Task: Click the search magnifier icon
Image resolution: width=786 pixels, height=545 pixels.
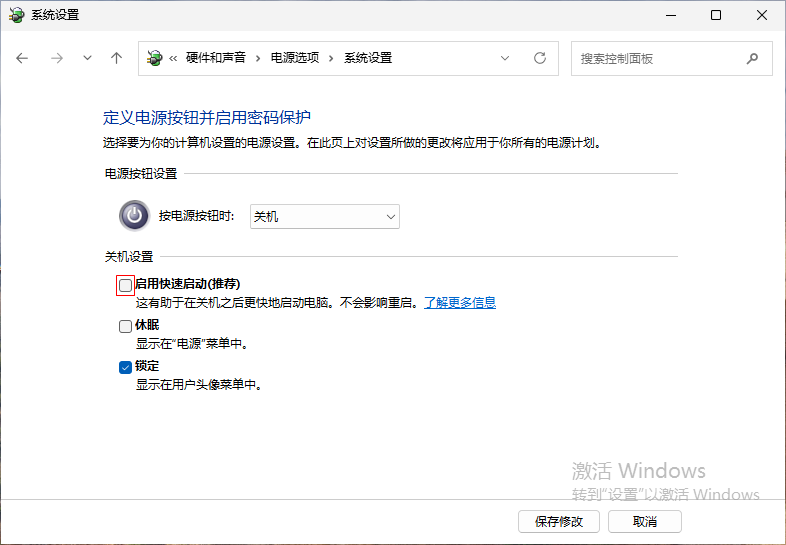Action: [752, 59]
